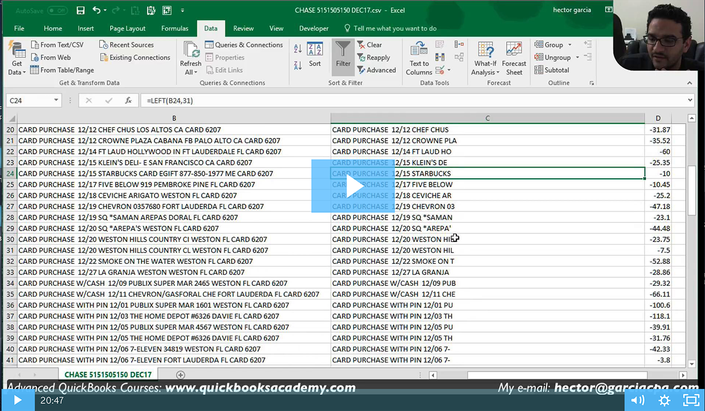Viewport: 705px width, 411px height.
Task: Switch to the View tab
Action: (x=276, y=28)
